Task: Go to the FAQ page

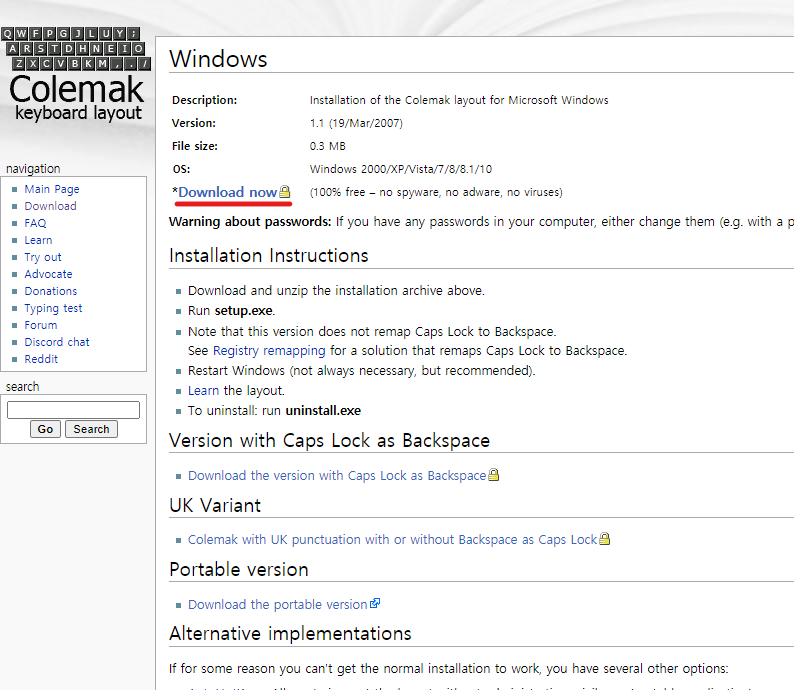Action: click(35, 223)
